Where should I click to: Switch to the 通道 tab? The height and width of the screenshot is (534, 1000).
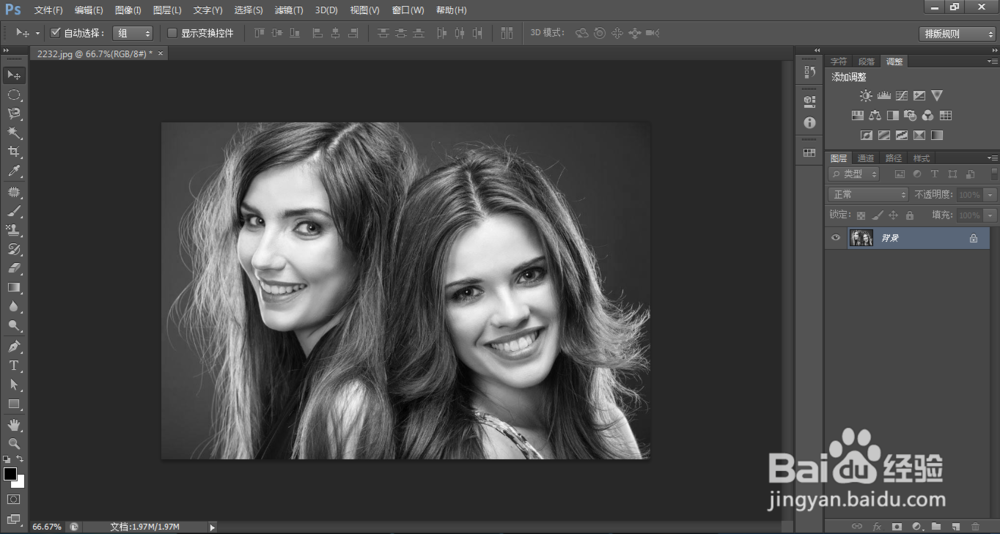pyautogui.click(x=865, y=158)
